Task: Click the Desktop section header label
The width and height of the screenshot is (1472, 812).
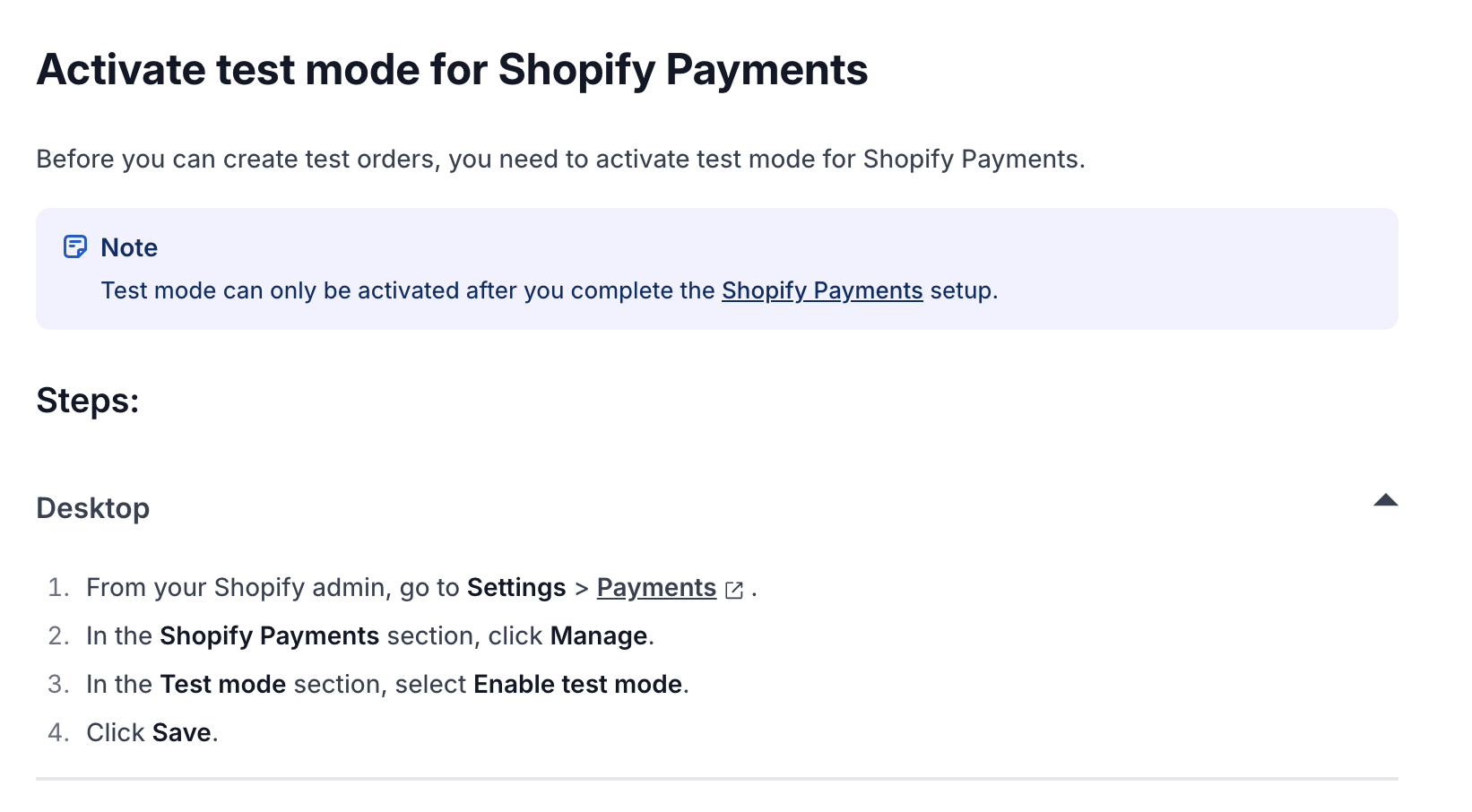Action: (x=93, y=508)
